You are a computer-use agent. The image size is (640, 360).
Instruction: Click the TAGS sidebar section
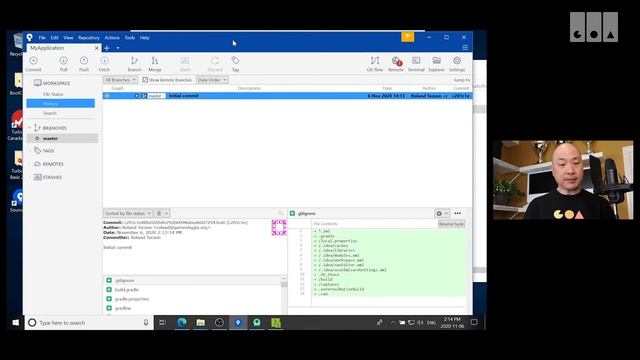tap(48, 151)
